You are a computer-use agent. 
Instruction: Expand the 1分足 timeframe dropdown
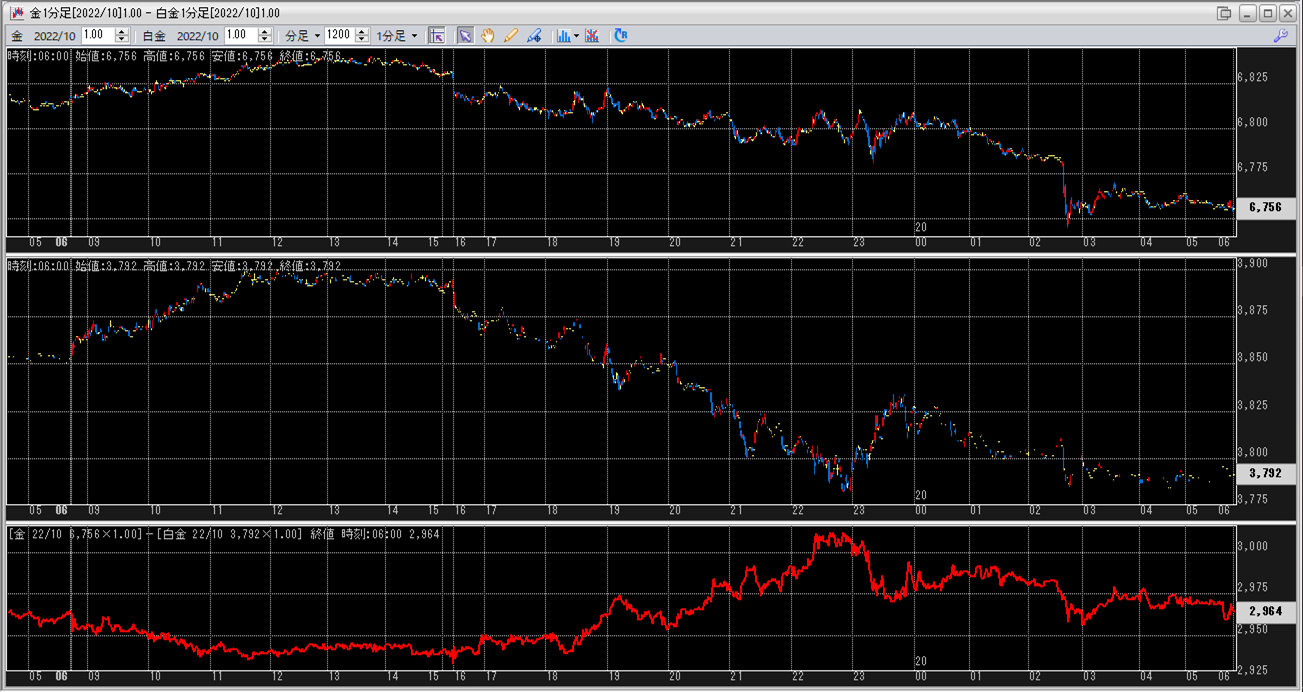397,35
